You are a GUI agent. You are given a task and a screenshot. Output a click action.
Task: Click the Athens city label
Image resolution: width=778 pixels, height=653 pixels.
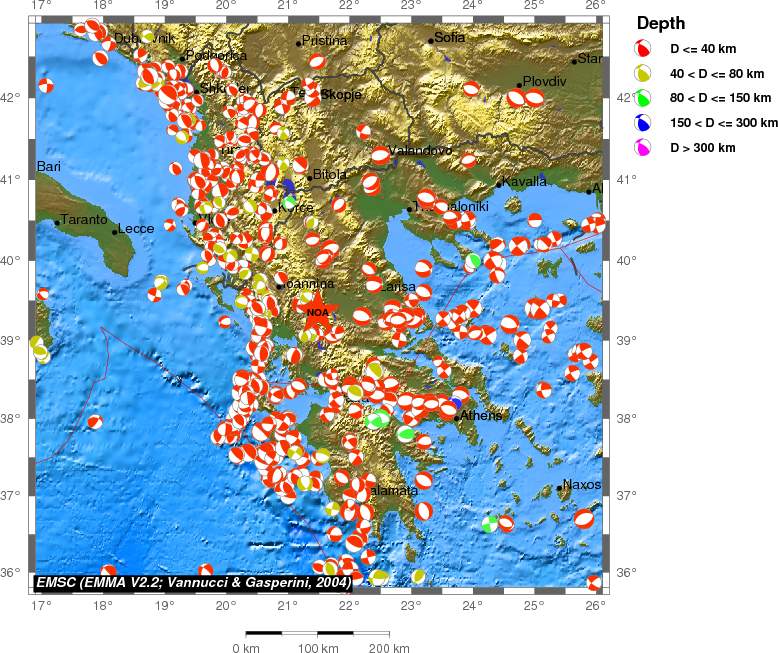pyautogui.click(x=481, y=415)
